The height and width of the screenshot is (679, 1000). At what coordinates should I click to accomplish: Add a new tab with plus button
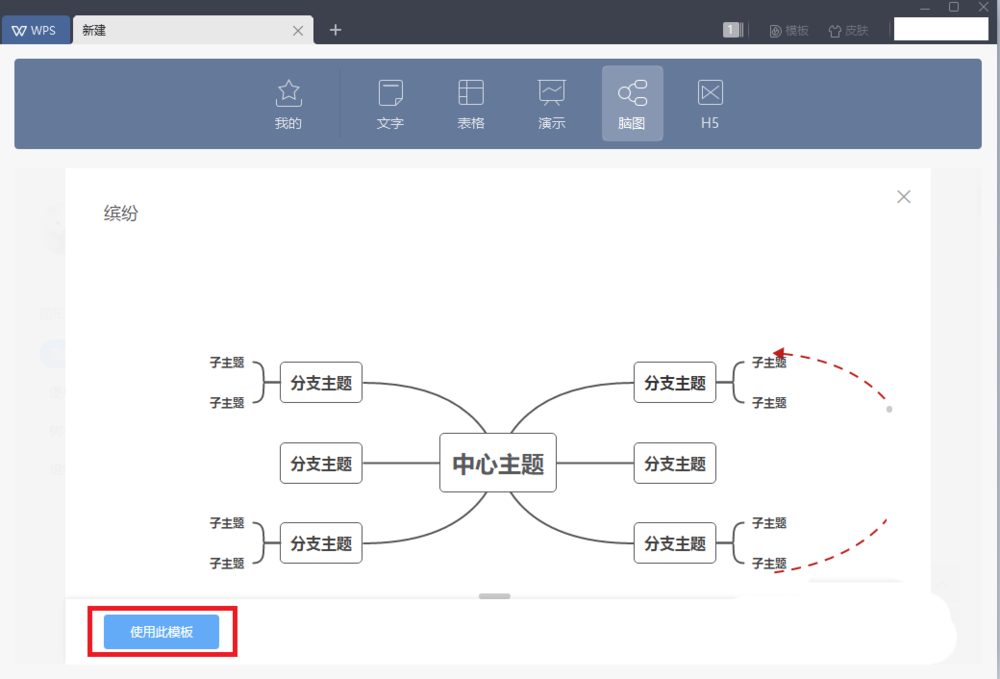click(x=335, y=30)
